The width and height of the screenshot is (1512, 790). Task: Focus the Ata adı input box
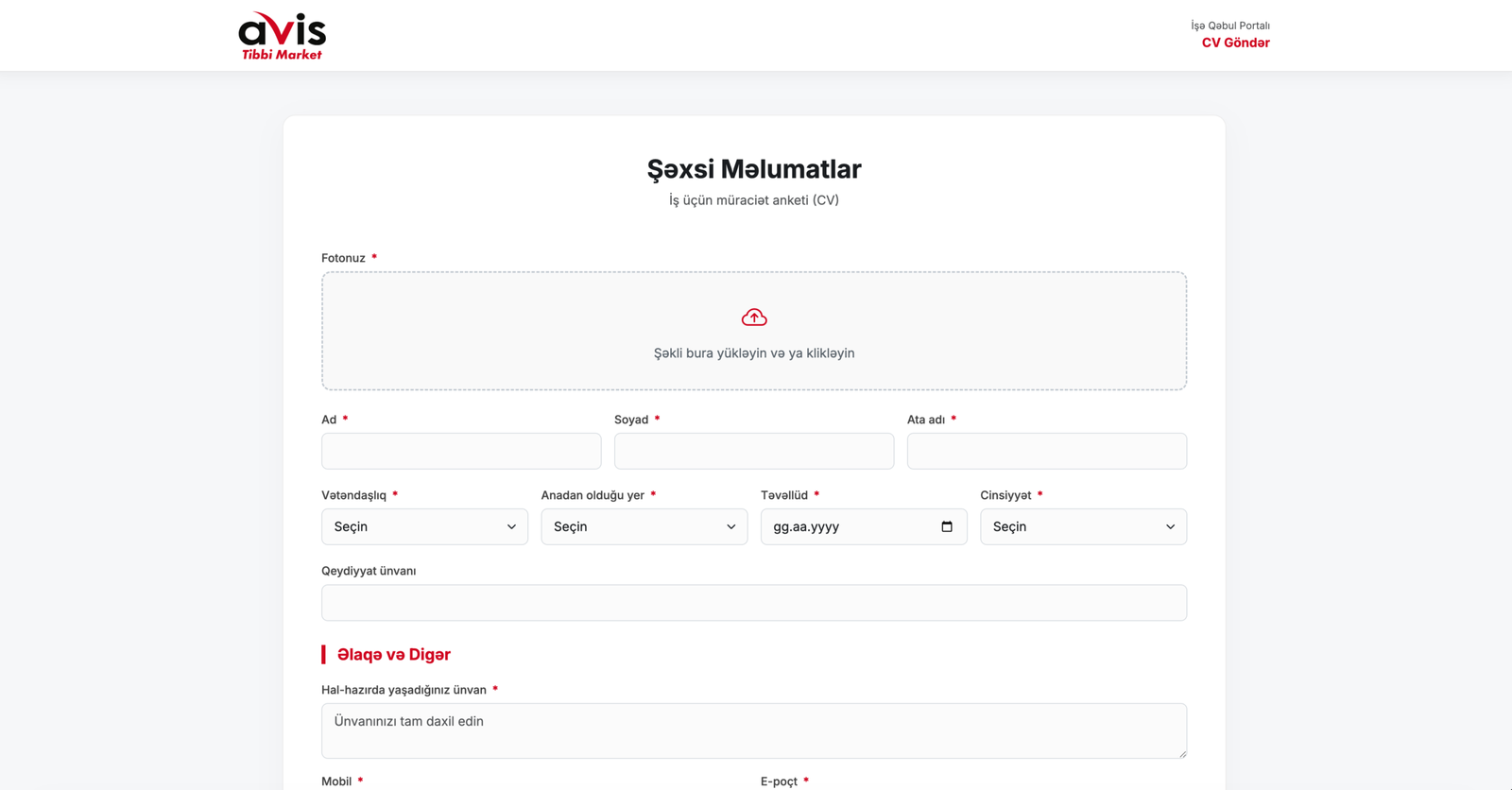click(1046, 451)
